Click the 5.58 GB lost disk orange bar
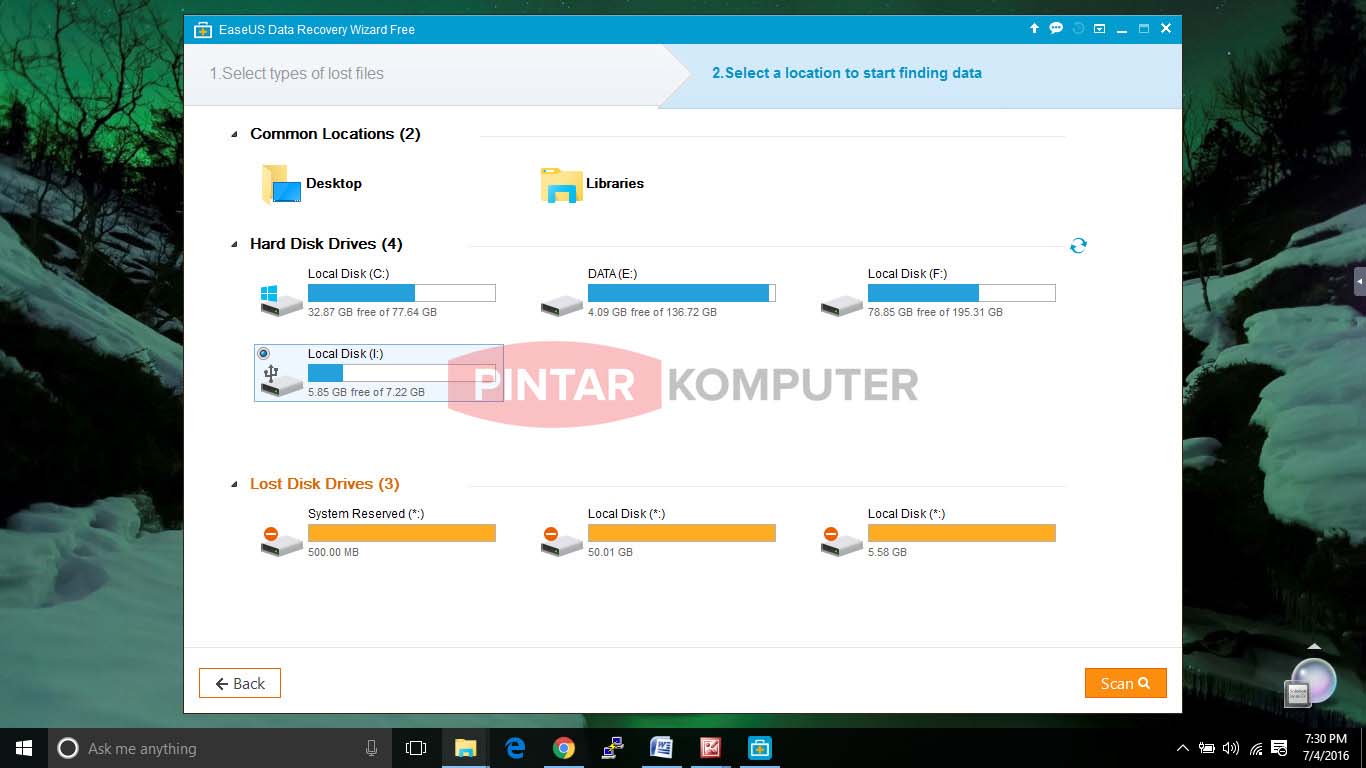Viewport: 1366px width, 768px height. [962, 533]
